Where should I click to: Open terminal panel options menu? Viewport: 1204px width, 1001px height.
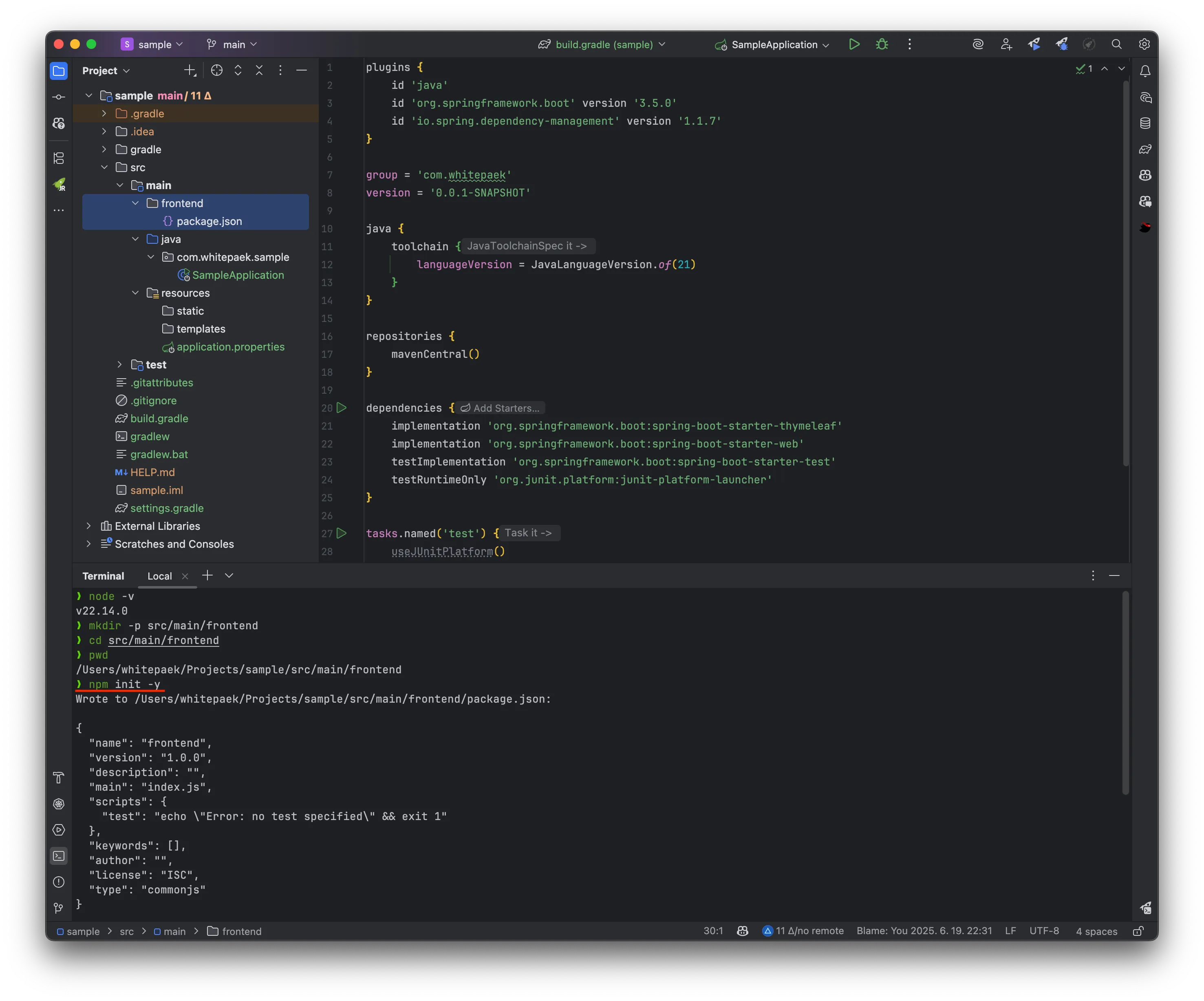tap(1093, 575)
